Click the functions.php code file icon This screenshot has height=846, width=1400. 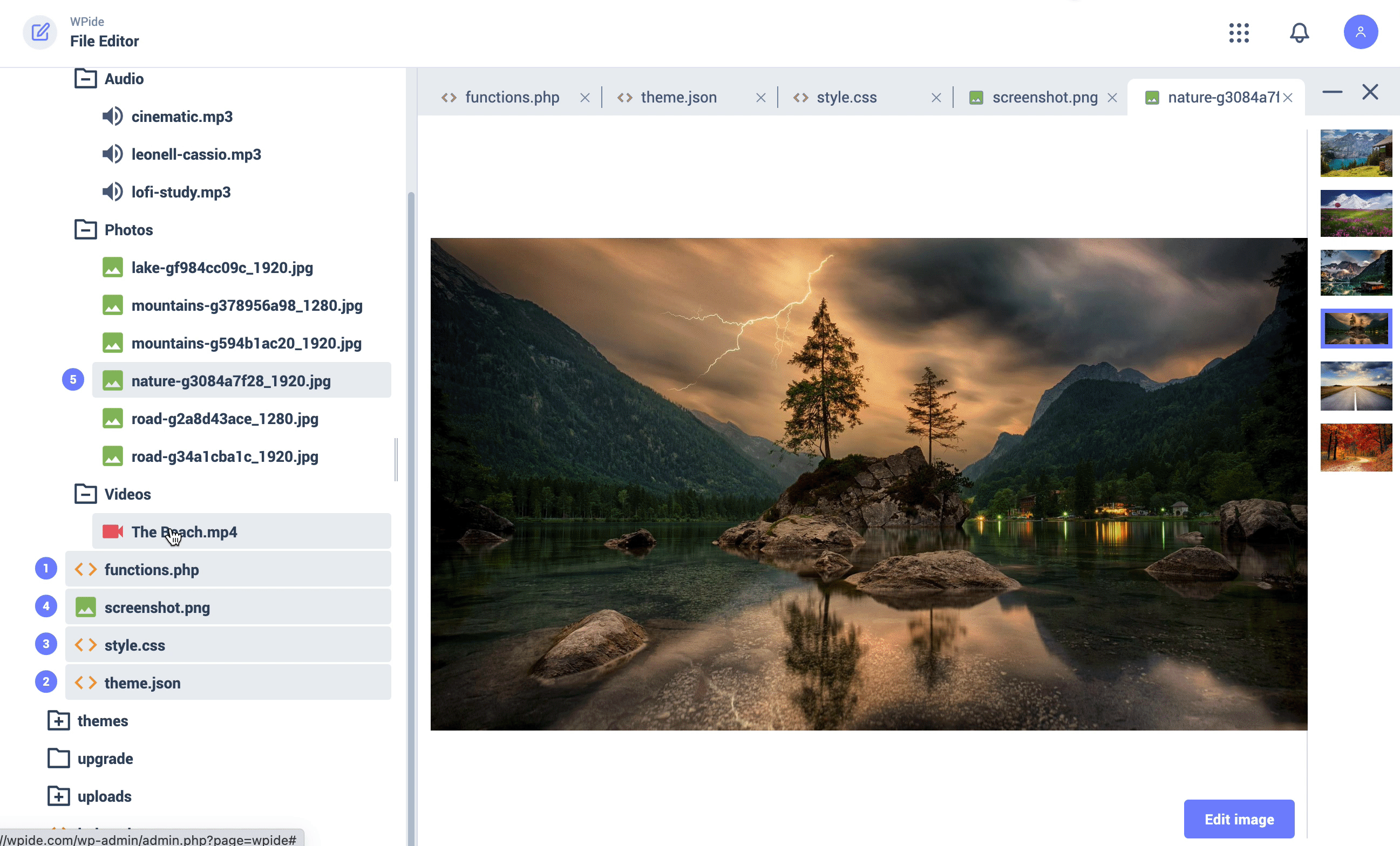click(86, 569)
